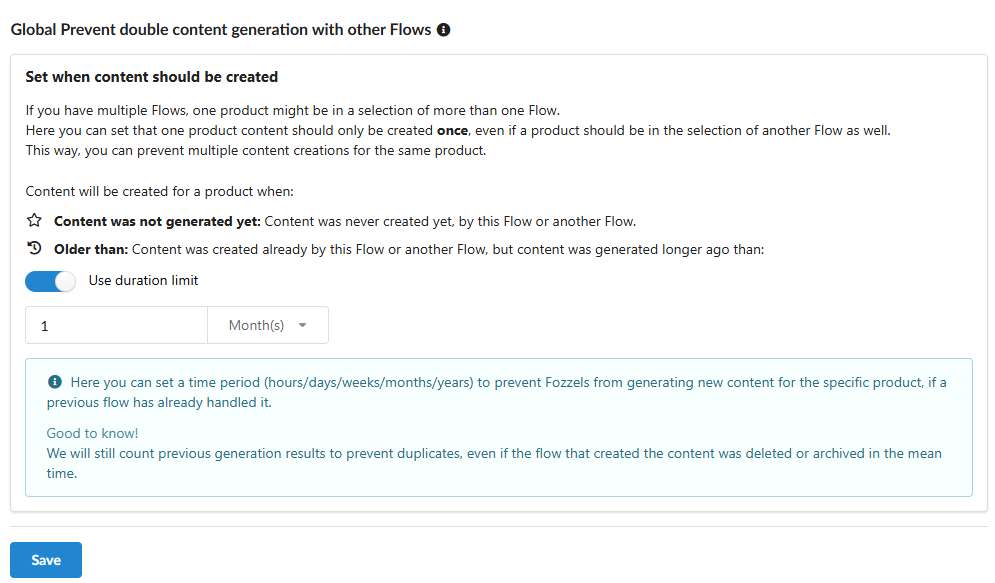Switch the blue duration limit slider control
Viewport: 995px width, 583px height.
(50, 281)
